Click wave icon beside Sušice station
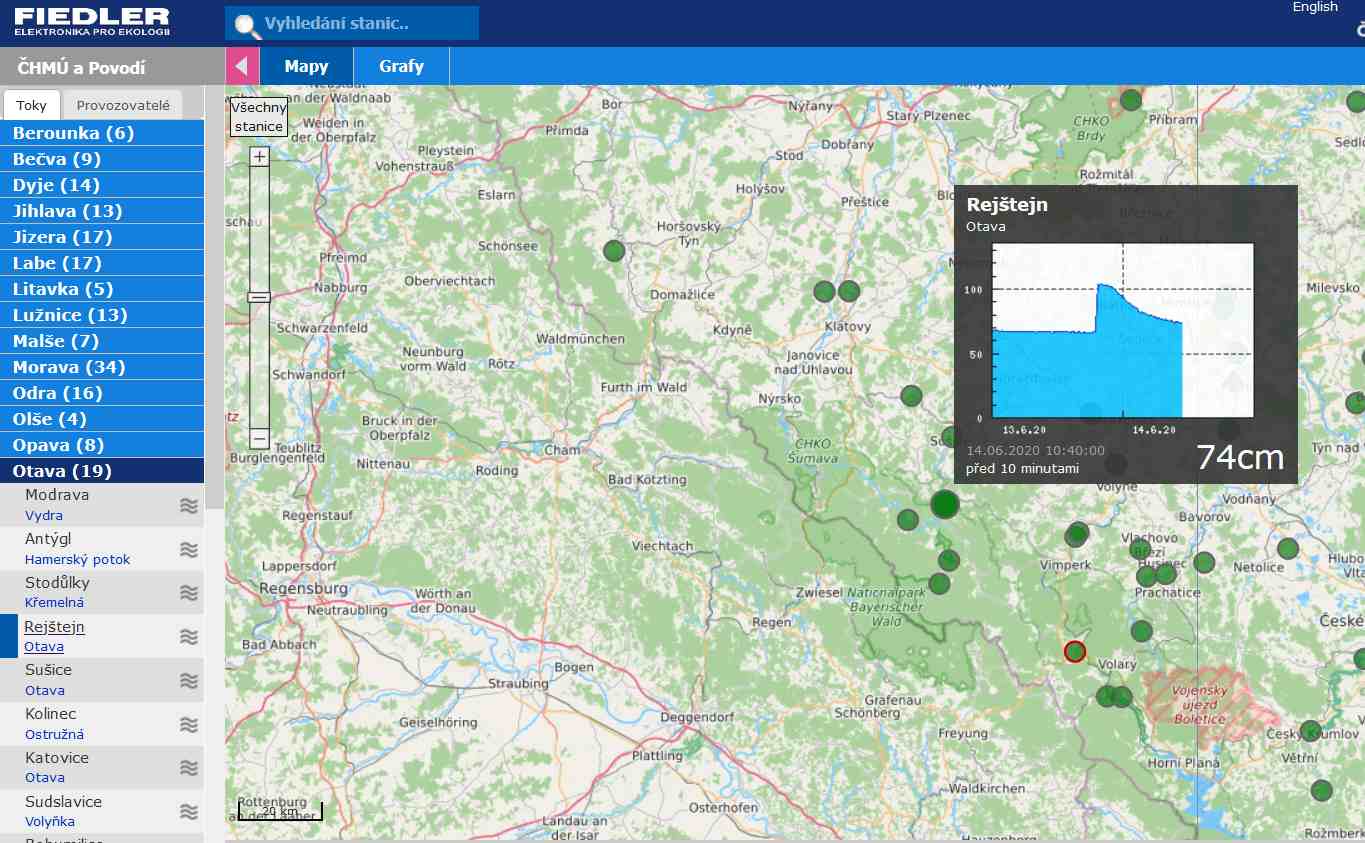The height and width of the screenshot is (843, 1365). click(189, 680)
